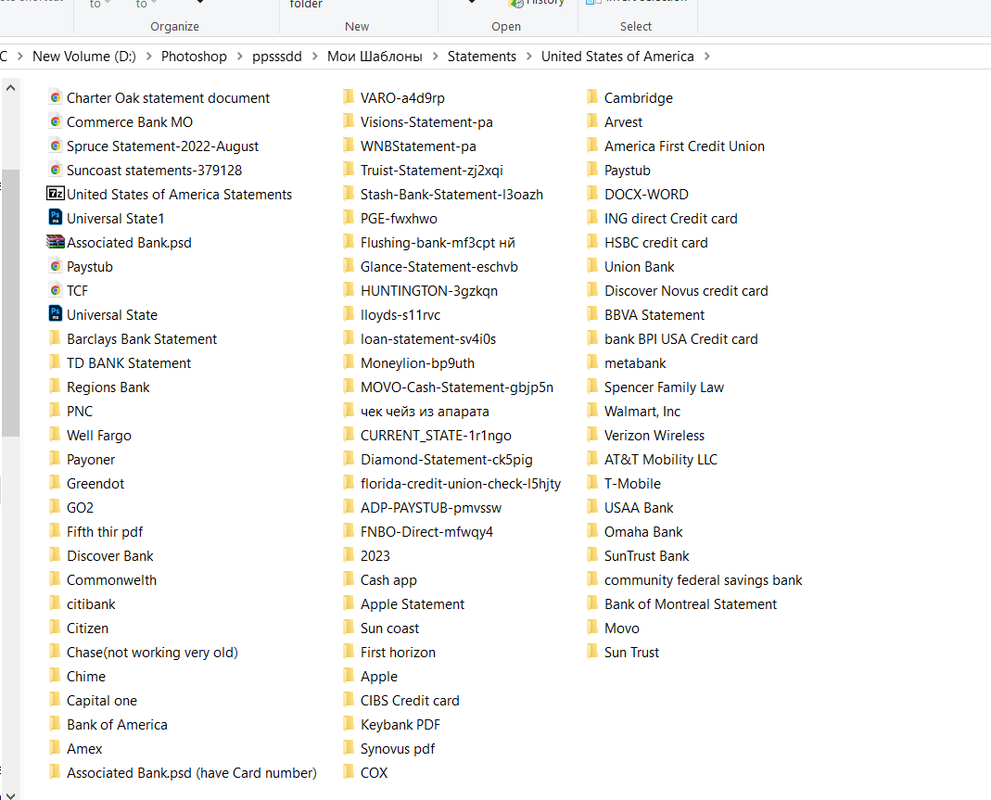
Task: Navigate to Statements breadcrumb
Action: (x=482, y=56)
